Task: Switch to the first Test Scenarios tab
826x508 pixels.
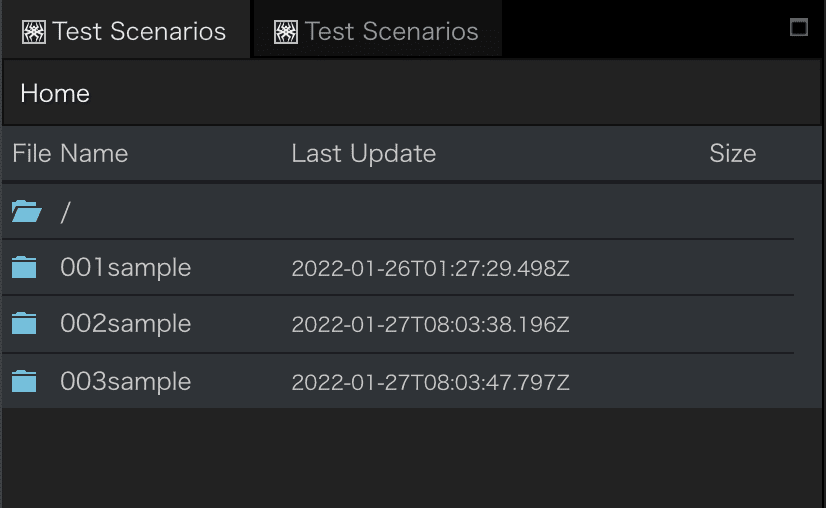Action: (x=125, y=30)
